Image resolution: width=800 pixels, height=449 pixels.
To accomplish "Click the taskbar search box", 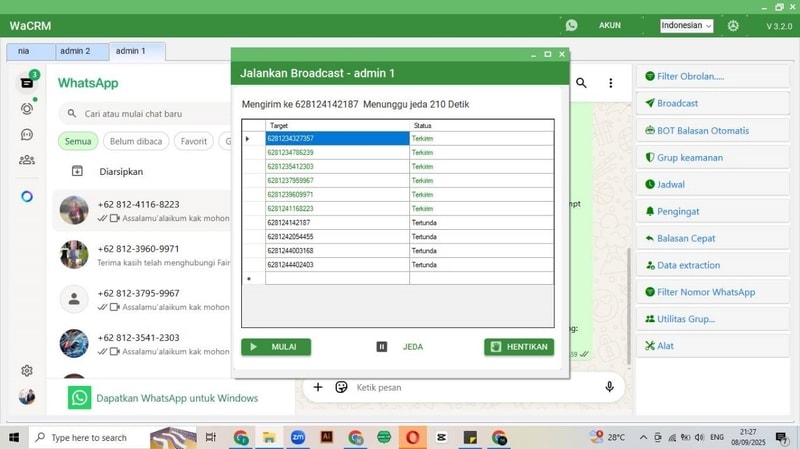I will click(x=89, y=437).
